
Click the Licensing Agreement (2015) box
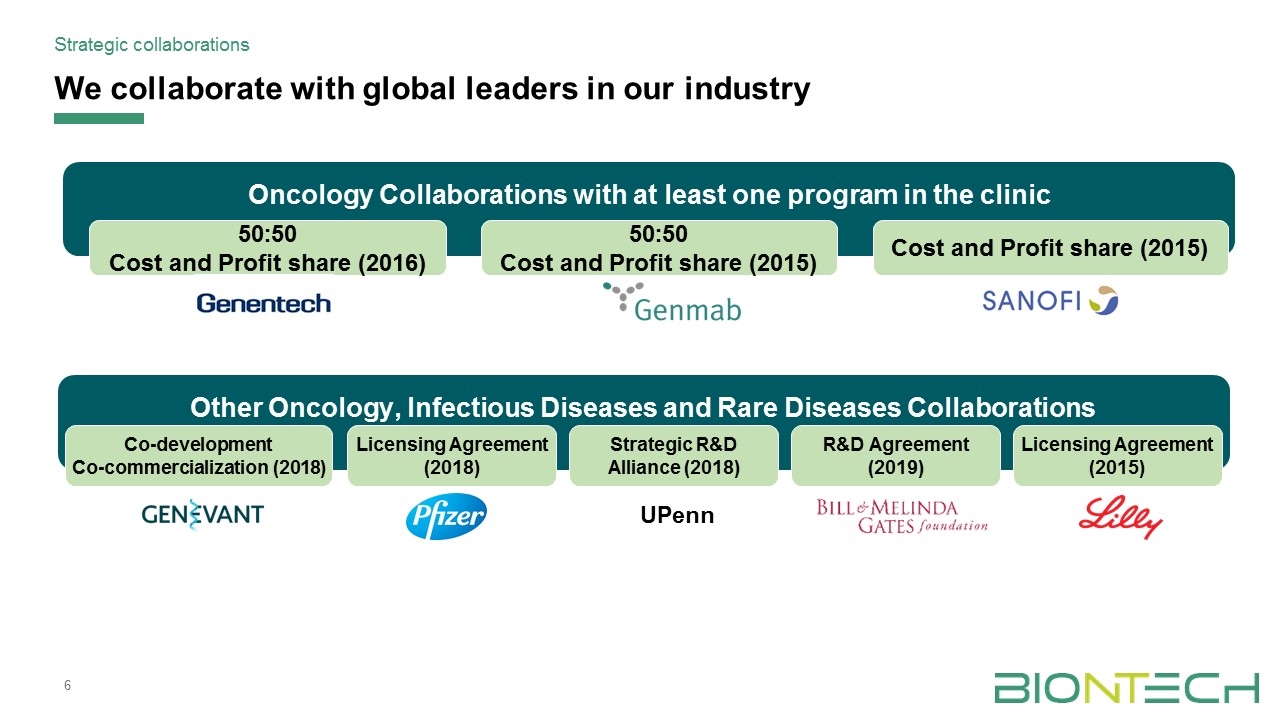click(1117, 456)
